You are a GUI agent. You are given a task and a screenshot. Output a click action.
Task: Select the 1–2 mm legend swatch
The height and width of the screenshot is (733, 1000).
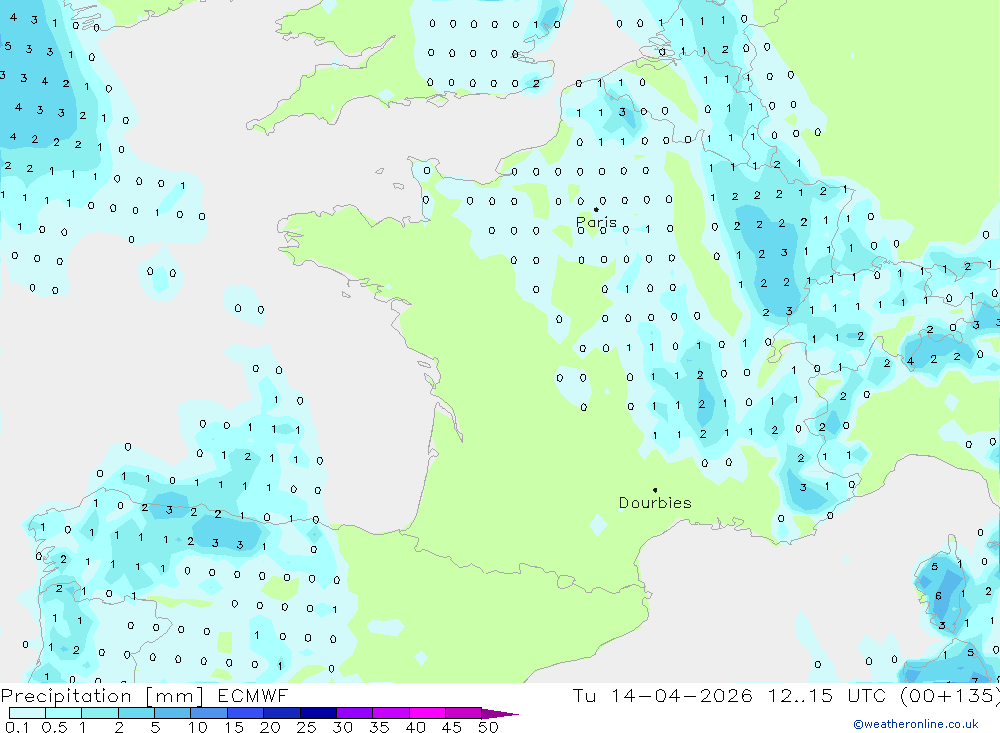100,713
